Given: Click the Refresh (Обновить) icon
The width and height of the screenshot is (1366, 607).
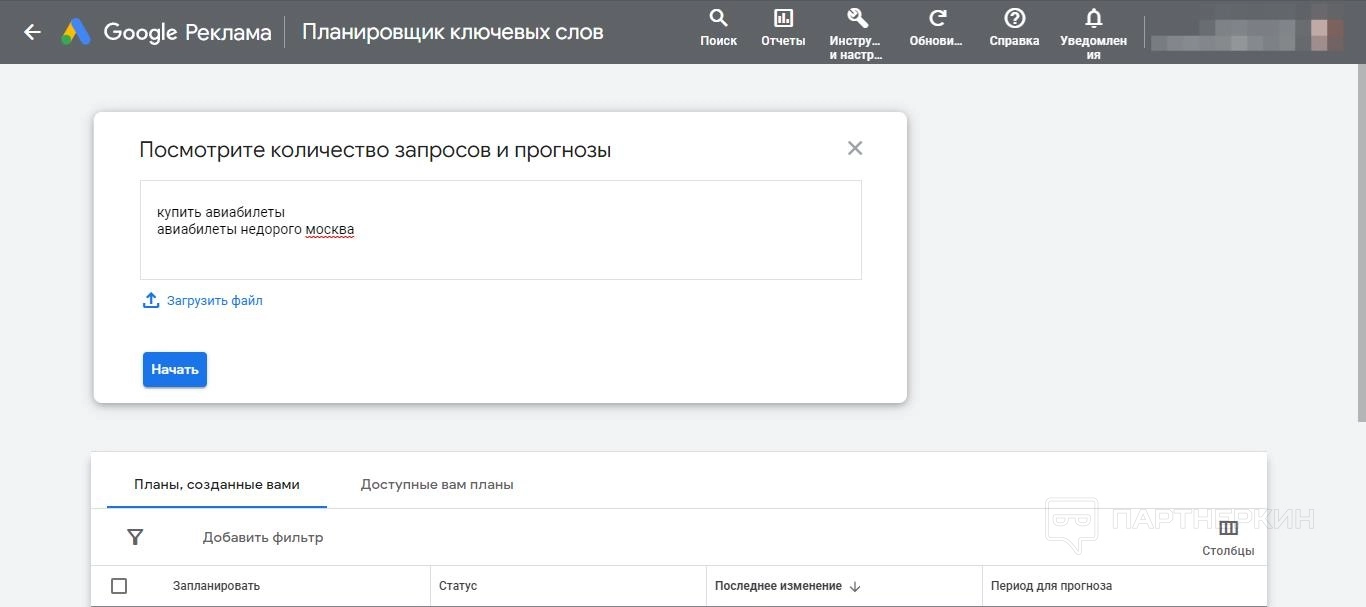Looking at the screenshot, I should (937, 19).
